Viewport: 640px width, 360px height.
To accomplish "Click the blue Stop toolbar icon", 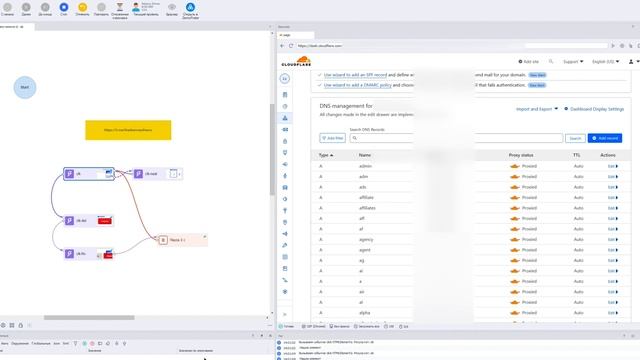I will (x=64, y=7).
